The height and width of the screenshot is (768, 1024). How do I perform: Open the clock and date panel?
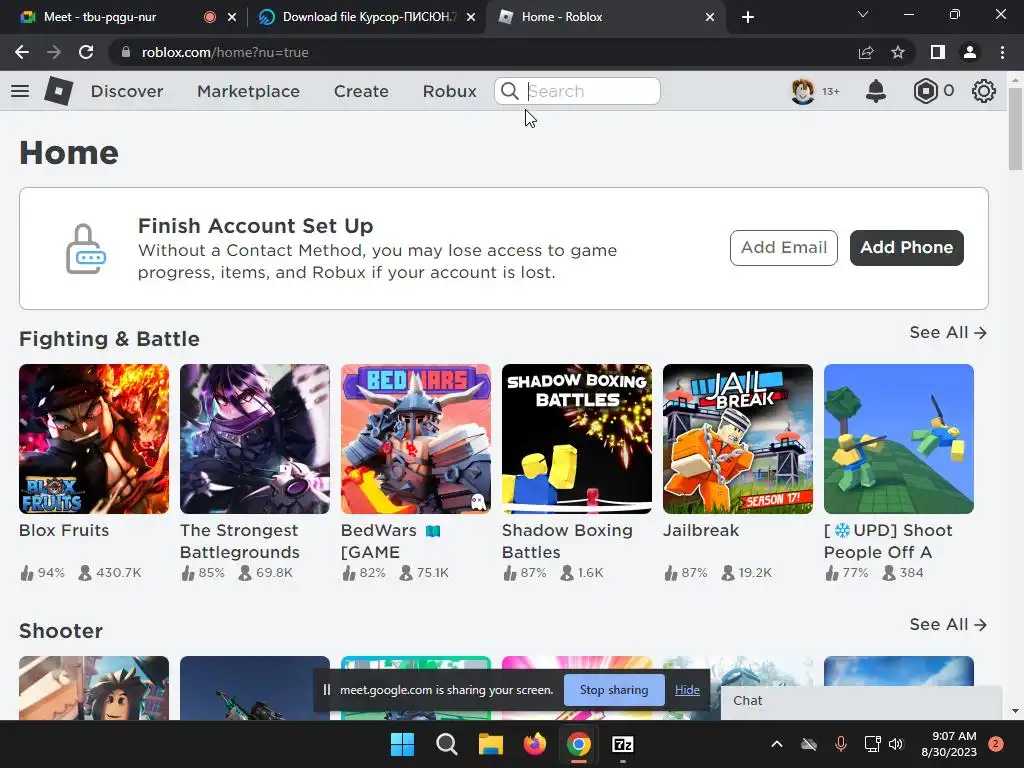coord(948,744)
